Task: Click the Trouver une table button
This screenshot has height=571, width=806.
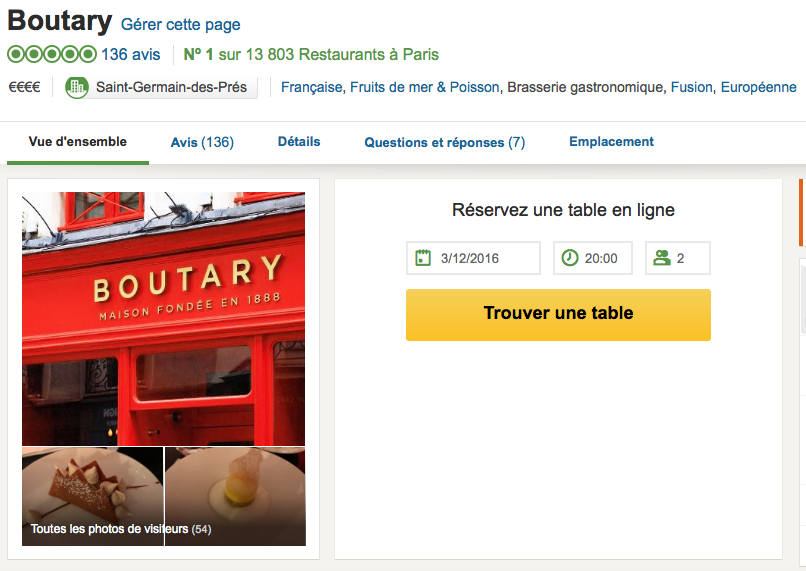Action: click(558, 315)
